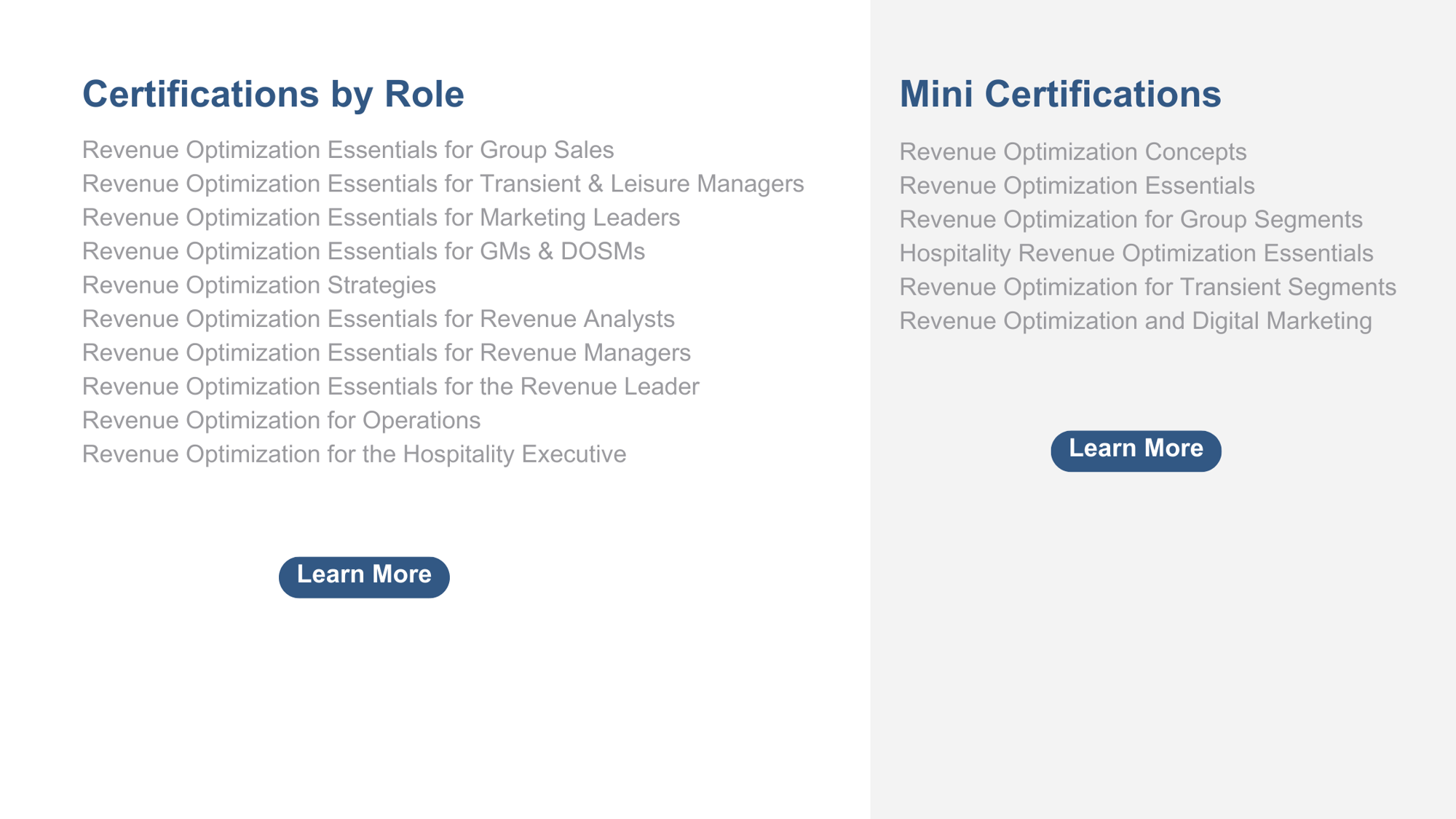Click Learn More under Certifications by Role
This screenshot has height=819, width=1456.
click(364, 577)
